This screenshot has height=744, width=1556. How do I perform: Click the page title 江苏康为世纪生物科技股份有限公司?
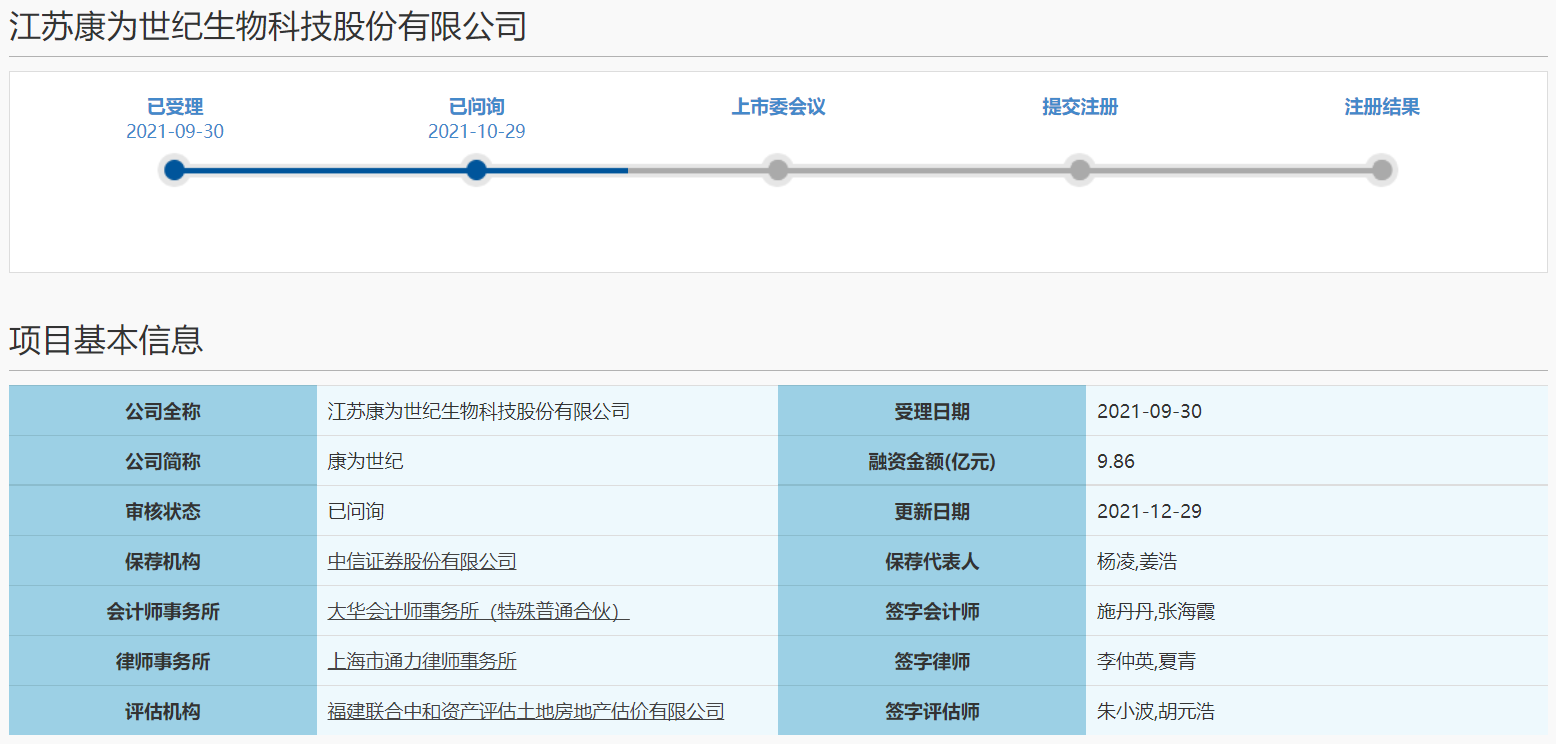[268, 27]
